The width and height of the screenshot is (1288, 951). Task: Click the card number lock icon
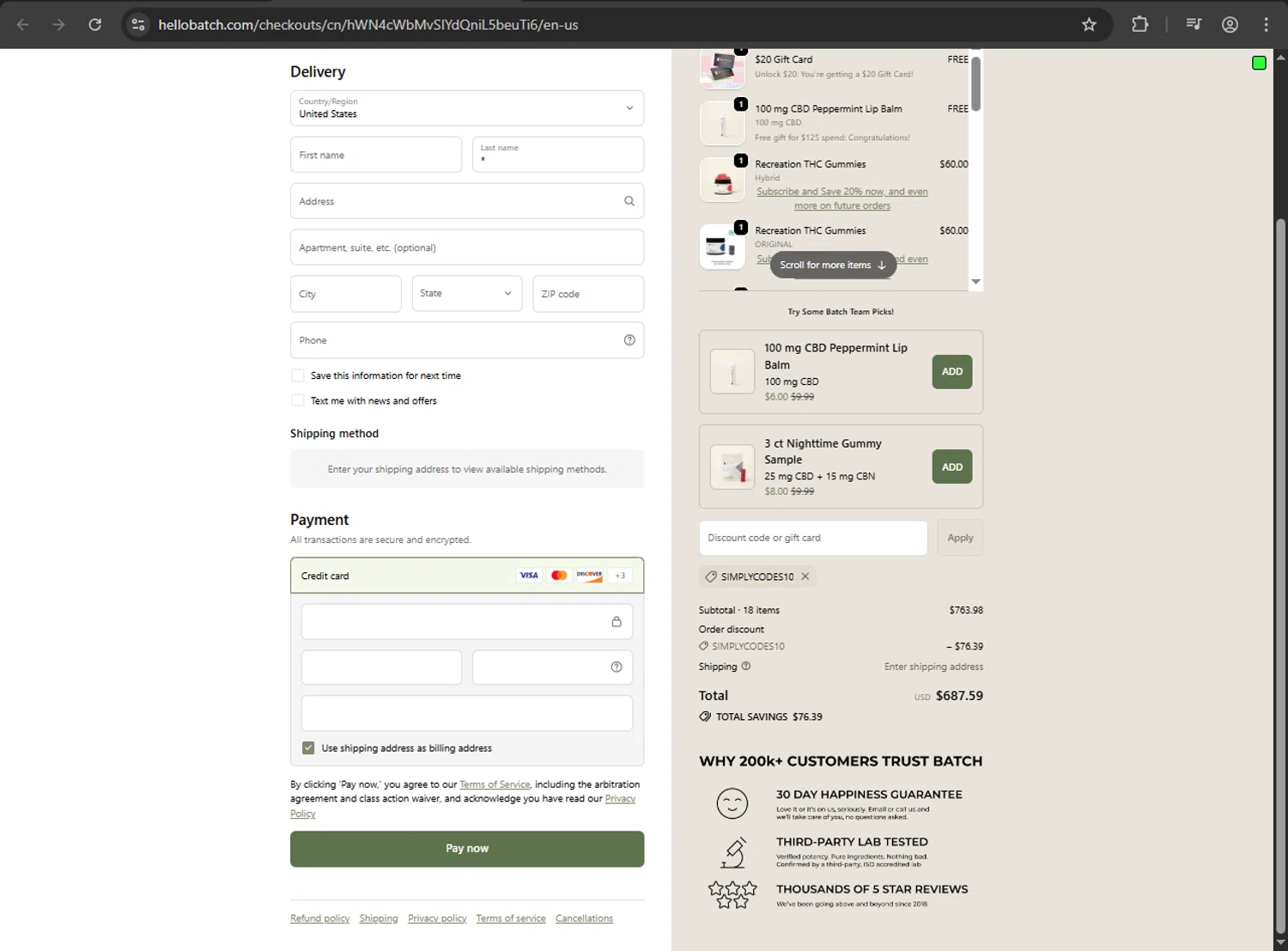click(x=617, y=621)
